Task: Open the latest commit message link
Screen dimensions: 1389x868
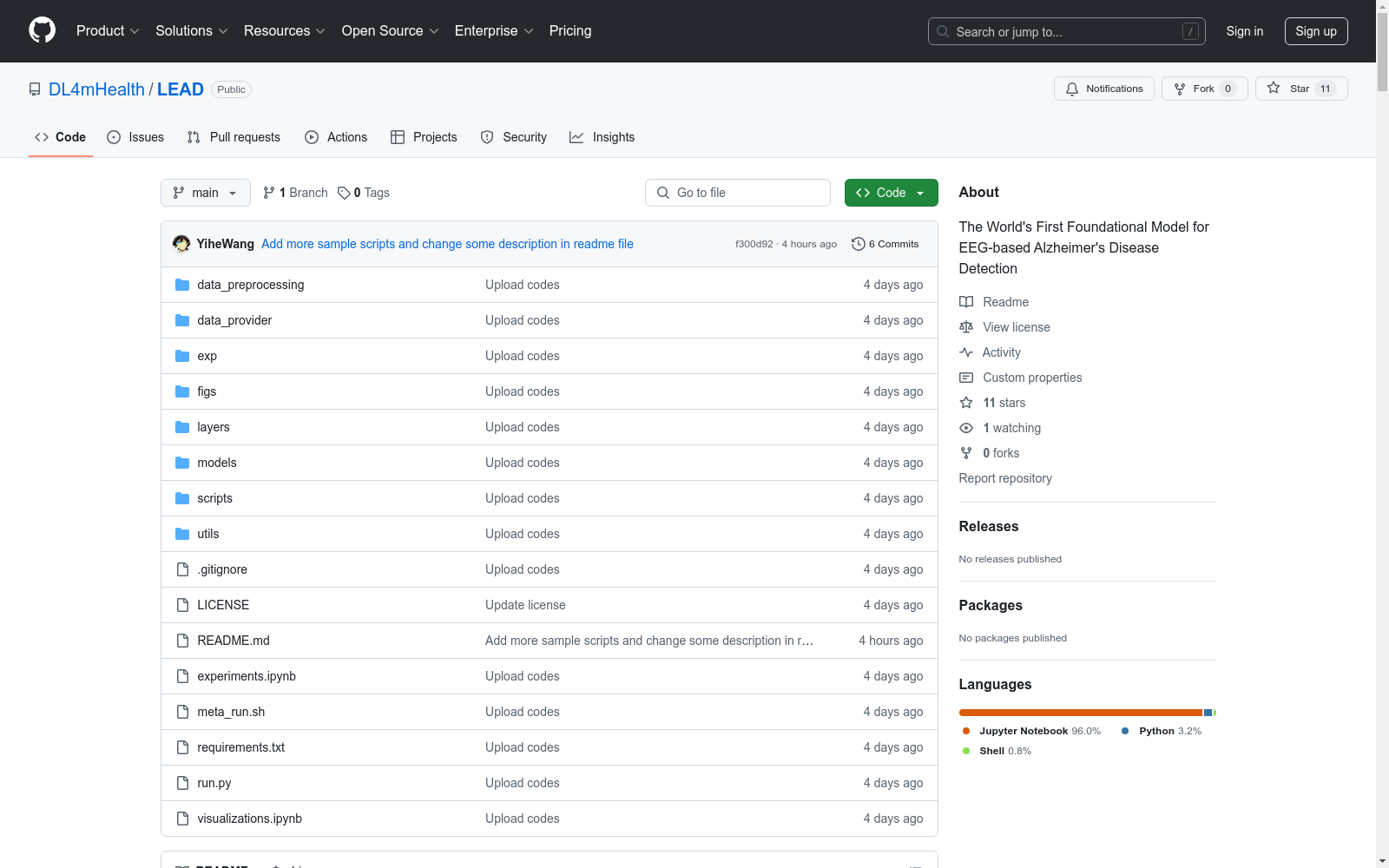Action: click(447, 244)
